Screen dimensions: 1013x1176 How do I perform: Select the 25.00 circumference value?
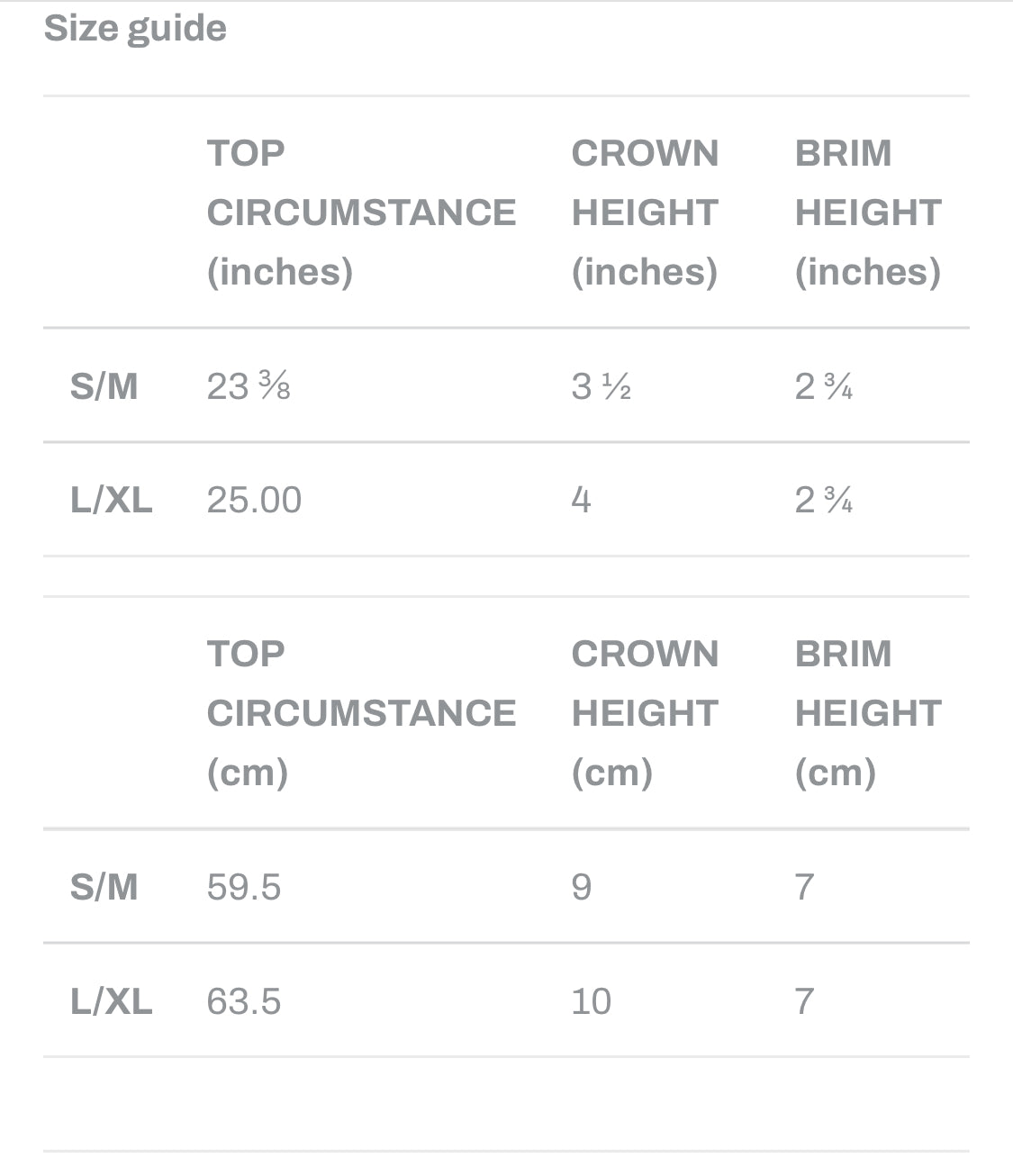click(254, 500)
